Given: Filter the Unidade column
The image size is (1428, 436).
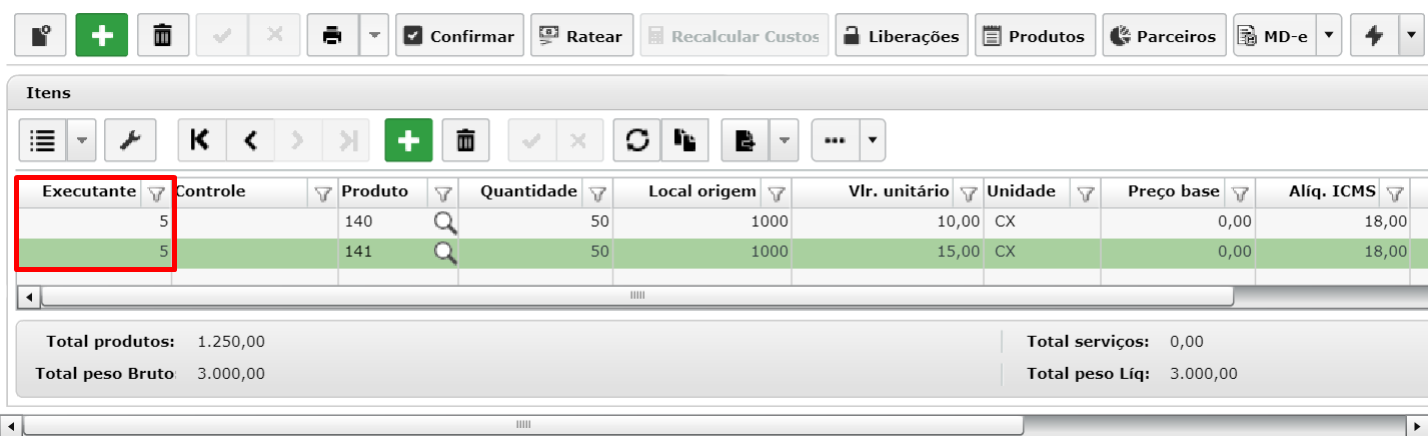Looking at the screenshot, I should pyautogui.click(x=1085, y=193).
